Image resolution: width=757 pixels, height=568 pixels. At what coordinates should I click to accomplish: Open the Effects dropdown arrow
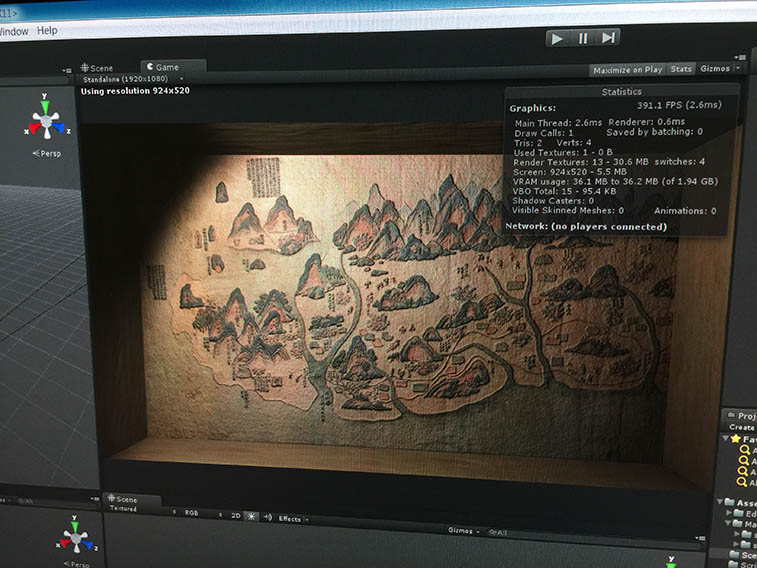click(x=307, y=520)
